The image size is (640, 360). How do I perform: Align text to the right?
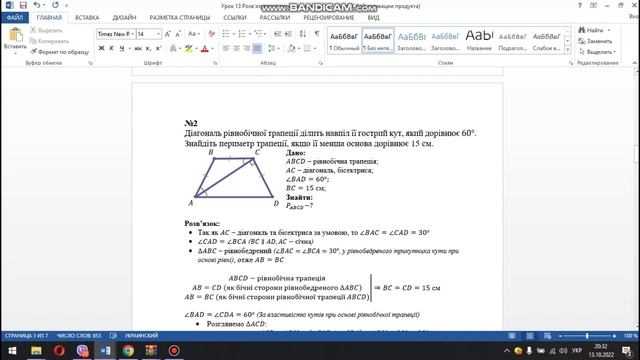pos(247,49)
